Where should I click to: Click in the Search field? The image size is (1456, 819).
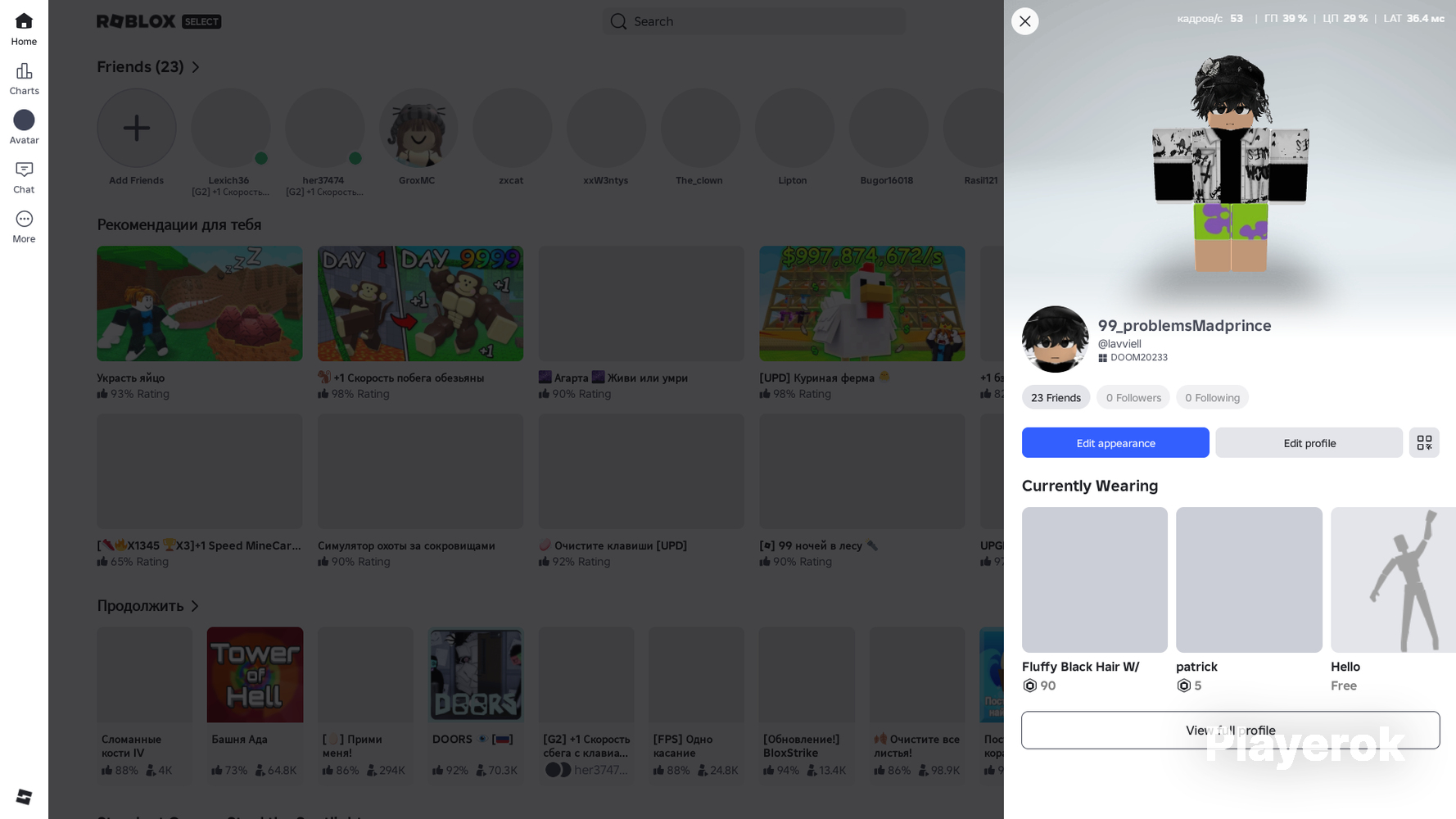[x=754, y=21]
